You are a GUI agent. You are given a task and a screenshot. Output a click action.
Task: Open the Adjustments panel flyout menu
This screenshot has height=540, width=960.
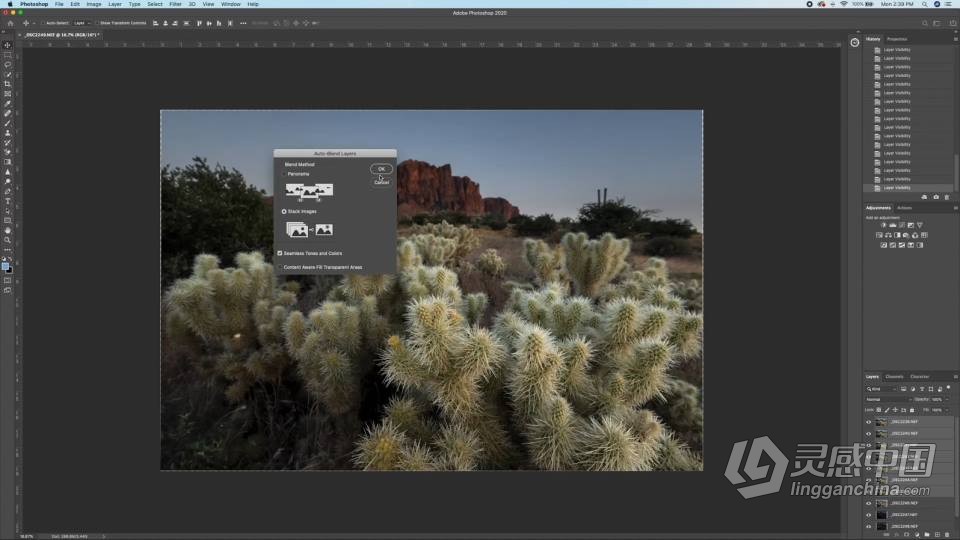pos(955,208)
